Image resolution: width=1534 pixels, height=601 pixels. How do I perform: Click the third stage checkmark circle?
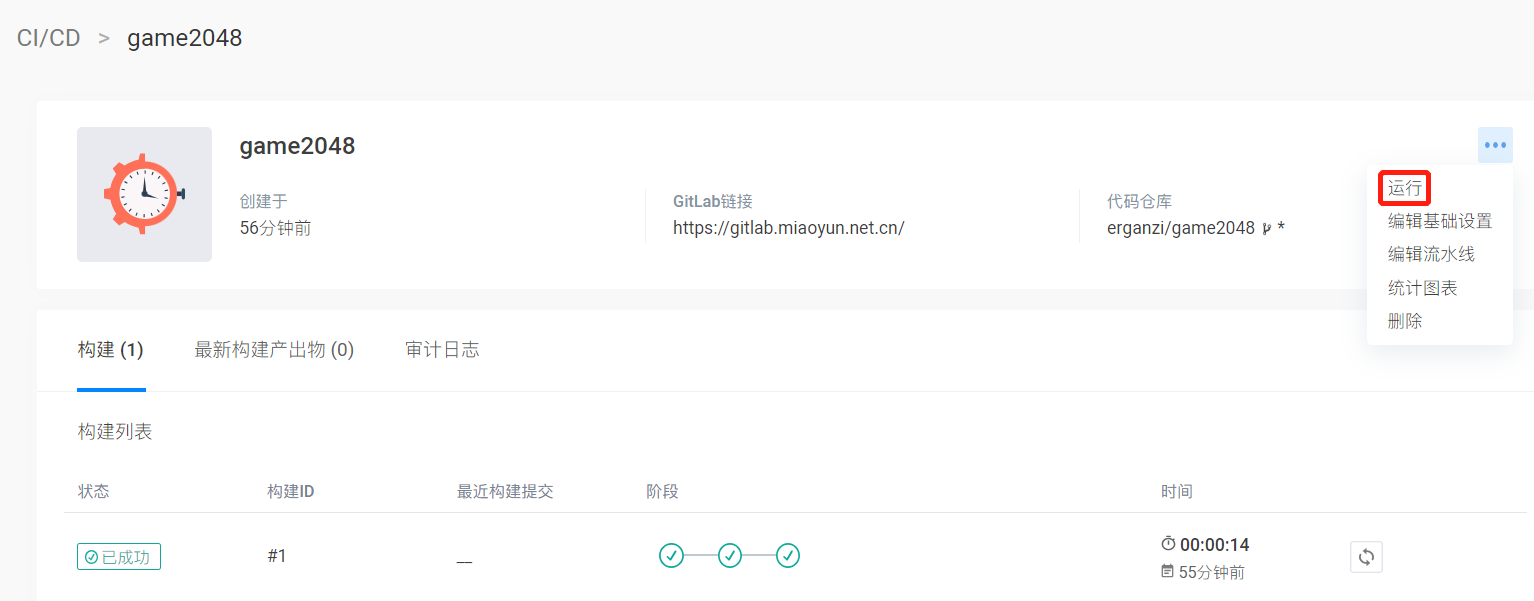(788, 555)
